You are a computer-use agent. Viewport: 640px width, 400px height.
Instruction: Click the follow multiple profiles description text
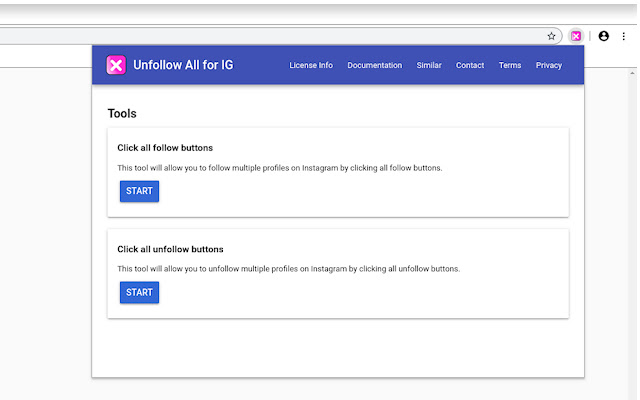[280, 168]
